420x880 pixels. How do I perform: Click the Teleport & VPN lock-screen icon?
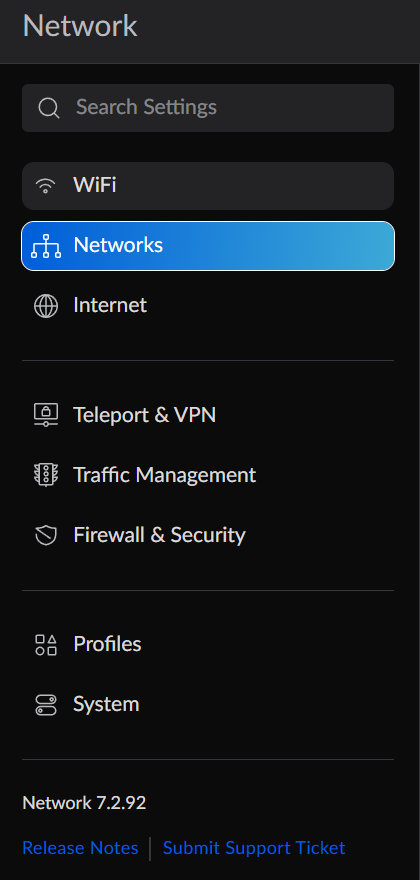pos(45,416)
